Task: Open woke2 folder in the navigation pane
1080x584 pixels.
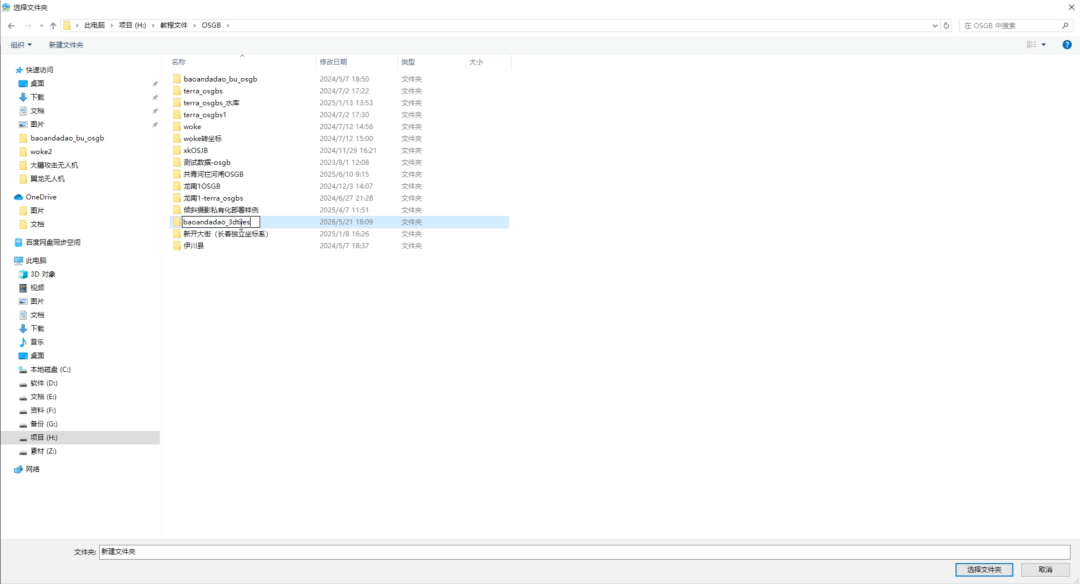Action: (x=41, y=152)
